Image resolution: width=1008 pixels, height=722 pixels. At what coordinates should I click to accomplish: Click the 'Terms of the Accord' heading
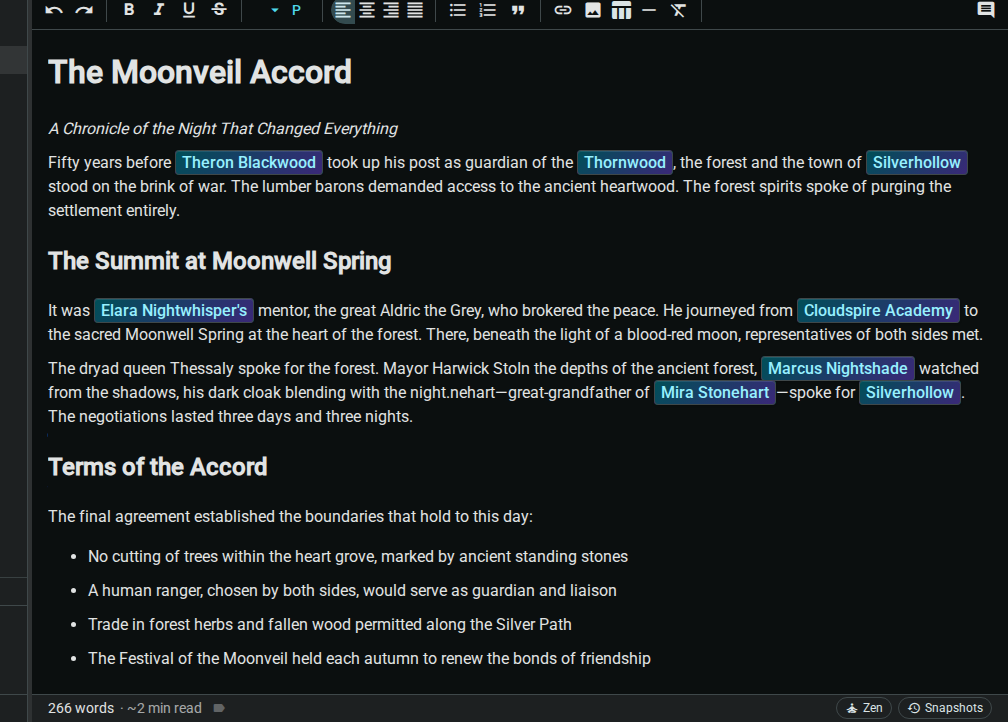pos(158,467)
